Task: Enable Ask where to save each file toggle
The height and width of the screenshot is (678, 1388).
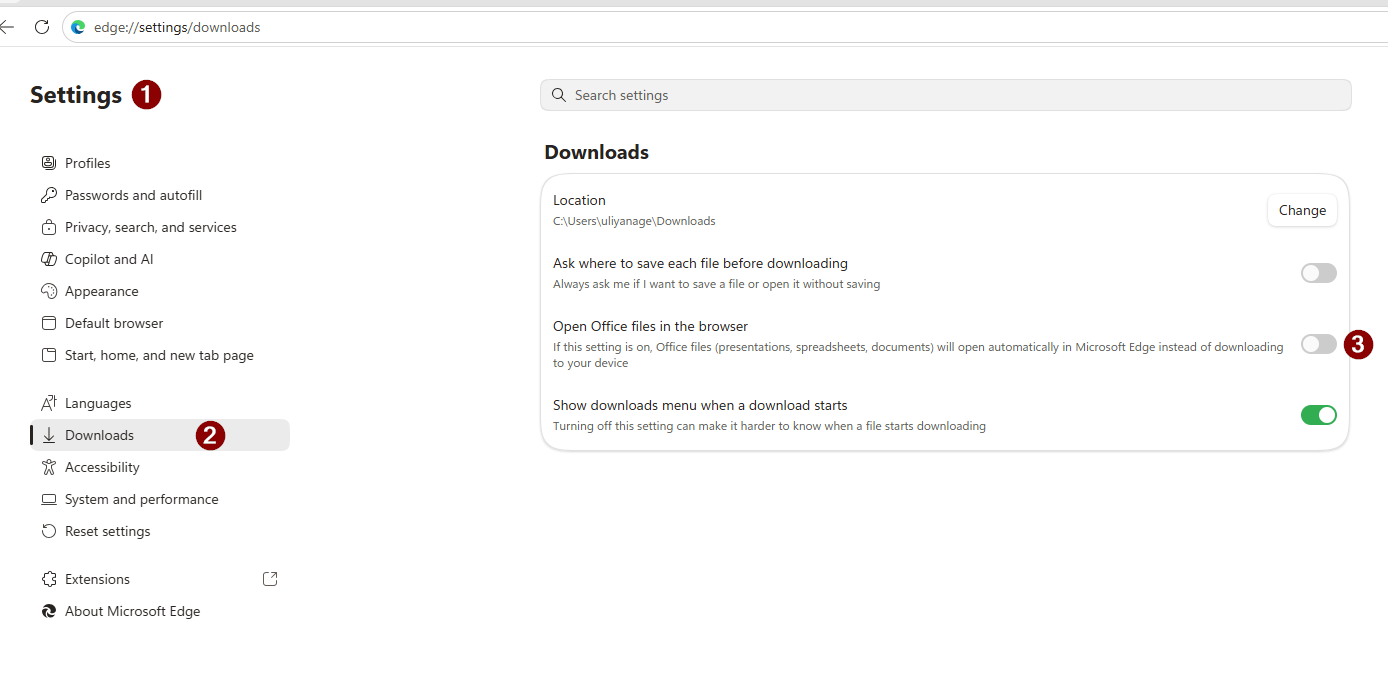Action: tap(1318, 273)
